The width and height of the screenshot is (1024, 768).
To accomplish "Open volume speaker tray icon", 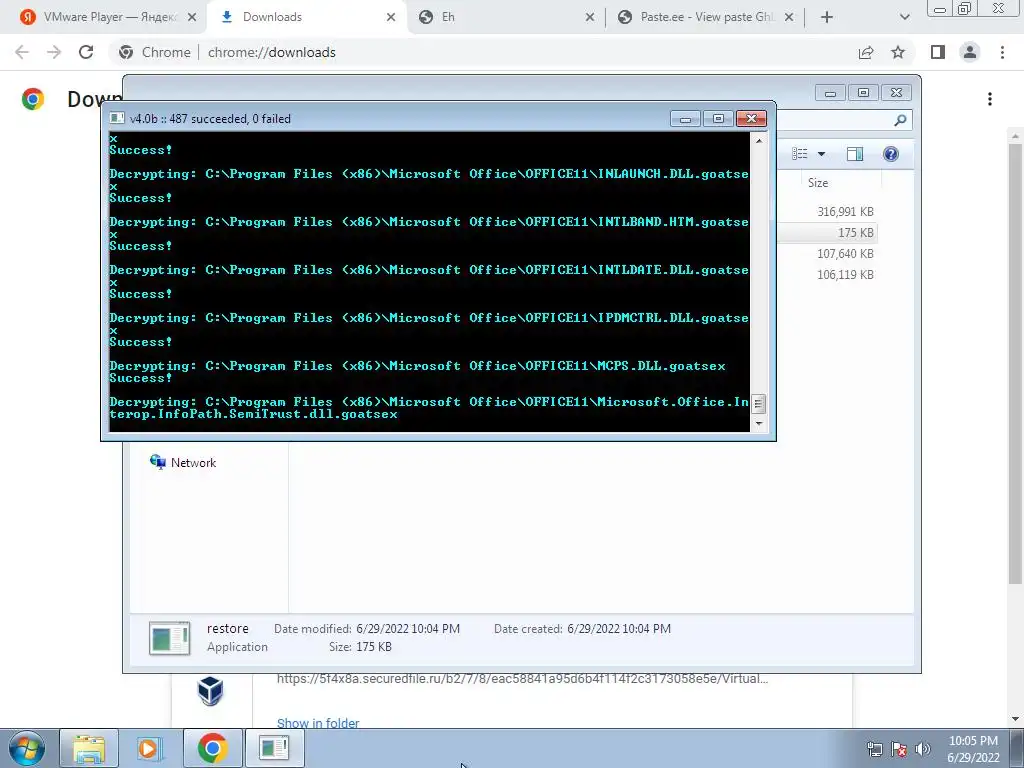I will point(923,750).
